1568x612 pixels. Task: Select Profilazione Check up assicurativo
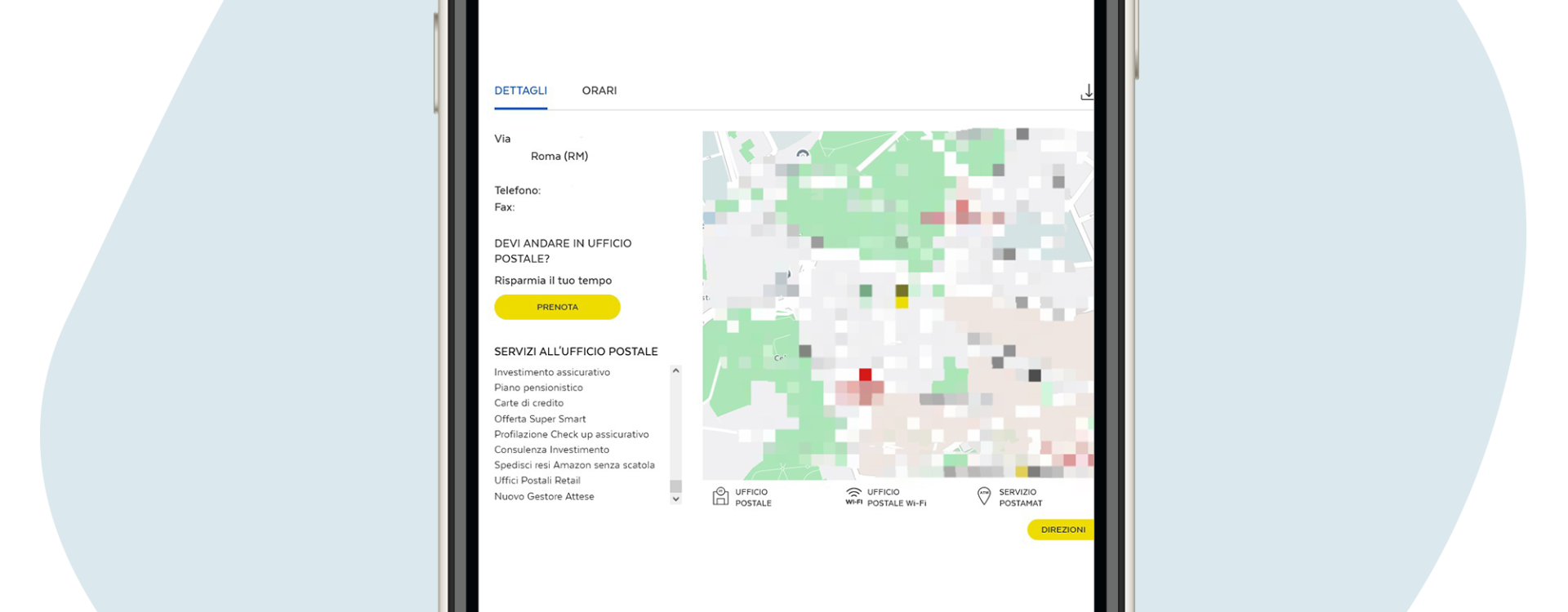coord(572,434)
